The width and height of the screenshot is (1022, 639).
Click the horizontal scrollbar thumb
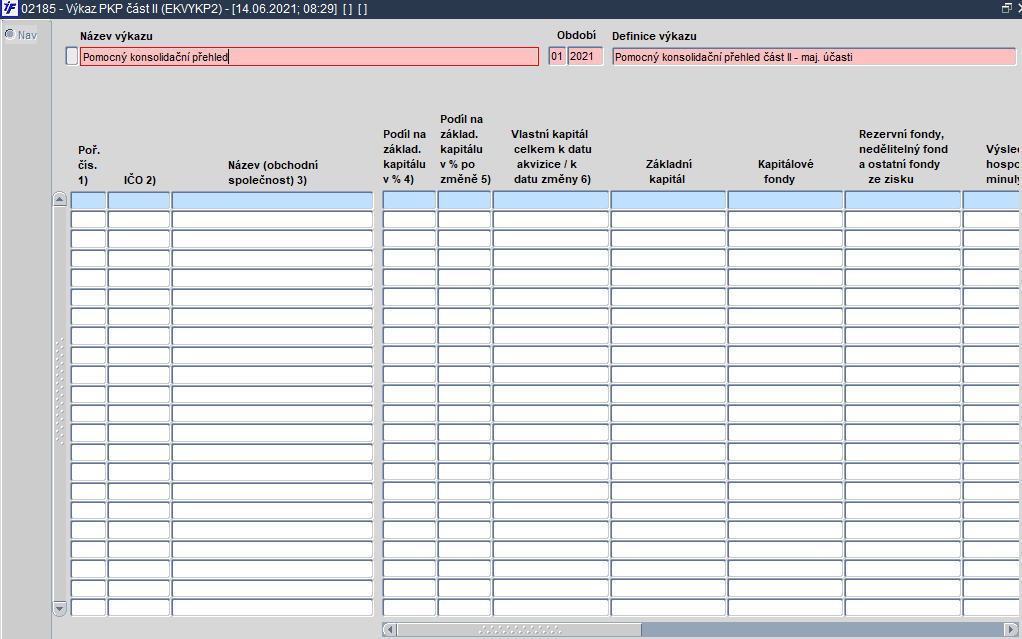(x=519, y=630)
